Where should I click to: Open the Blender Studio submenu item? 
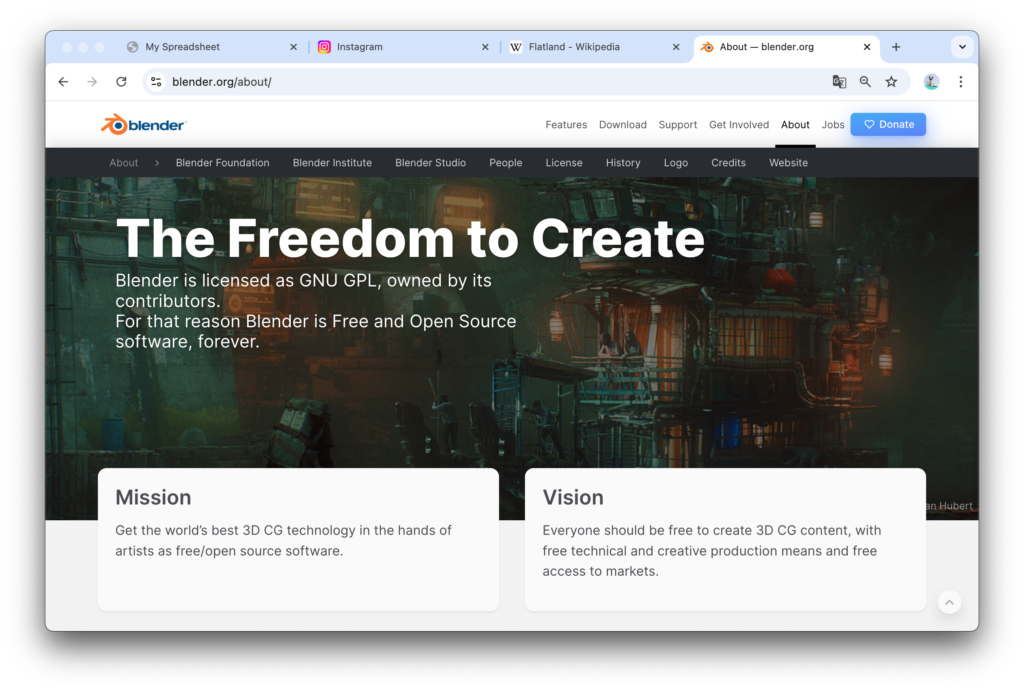coord(430,163)
